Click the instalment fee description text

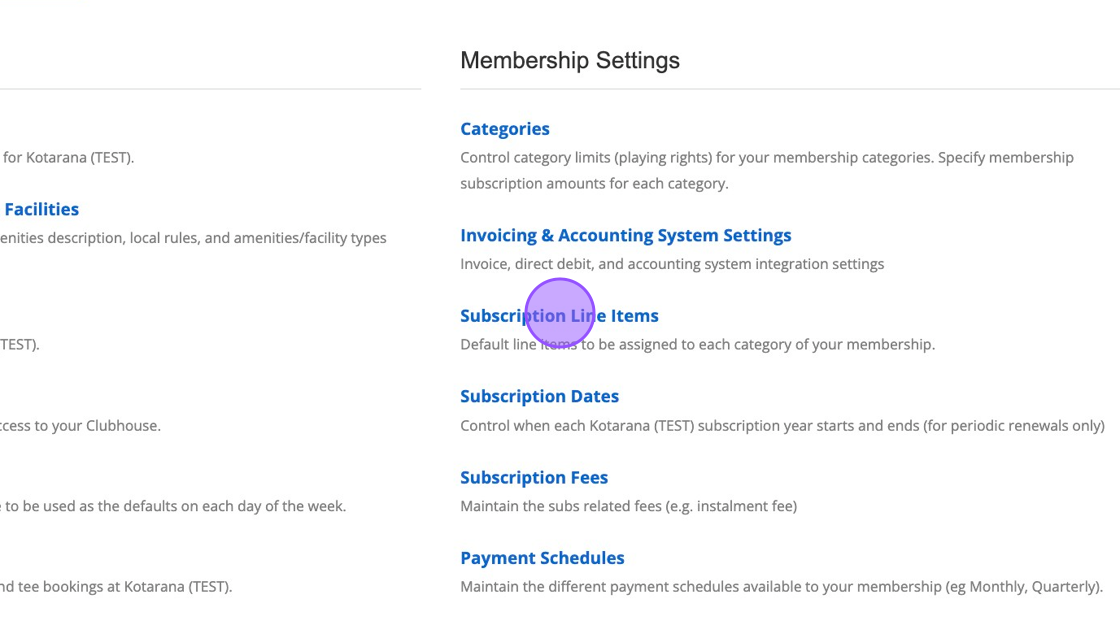[628, 506]
